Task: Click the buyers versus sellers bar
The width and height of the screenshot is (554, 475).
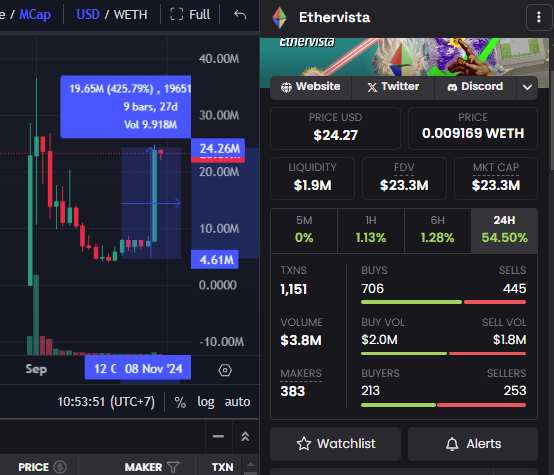Action: tap(443, 405)
